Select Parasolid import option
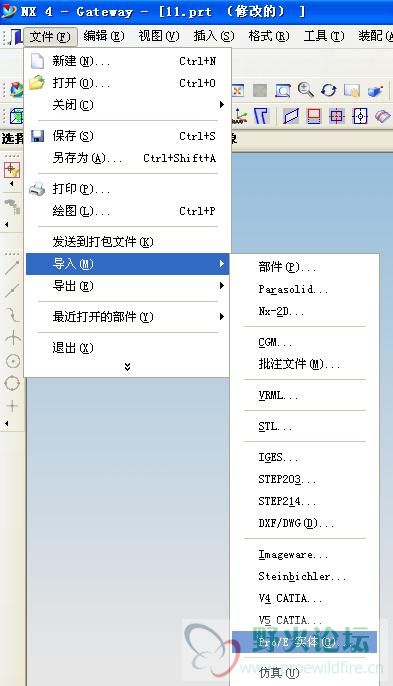Image resolution: width=393 pixels, height=686 pixels. (304, 289)
